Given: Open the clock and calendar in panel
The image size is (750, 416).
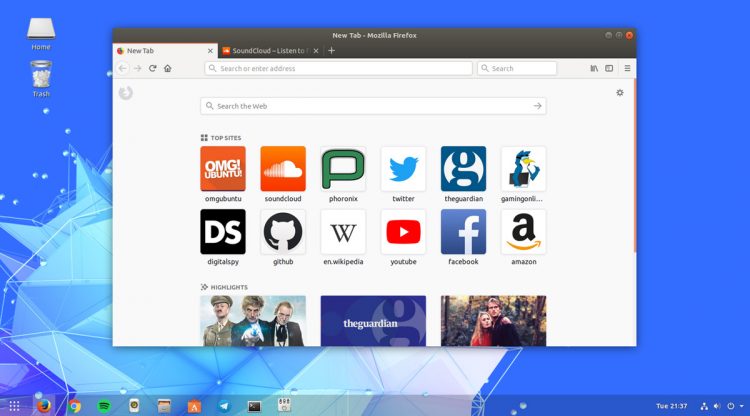Looking at the screenshot, I should click(x=672, y=406).
